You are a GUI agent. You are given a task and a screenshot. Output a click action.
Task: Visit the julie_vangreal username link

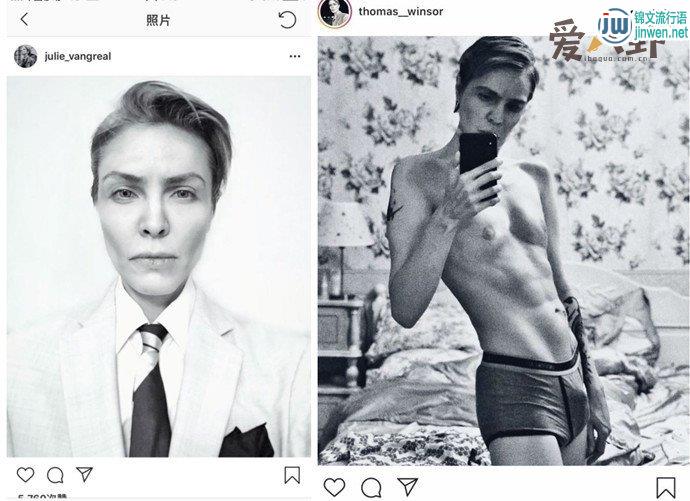[x=78, y=56]
